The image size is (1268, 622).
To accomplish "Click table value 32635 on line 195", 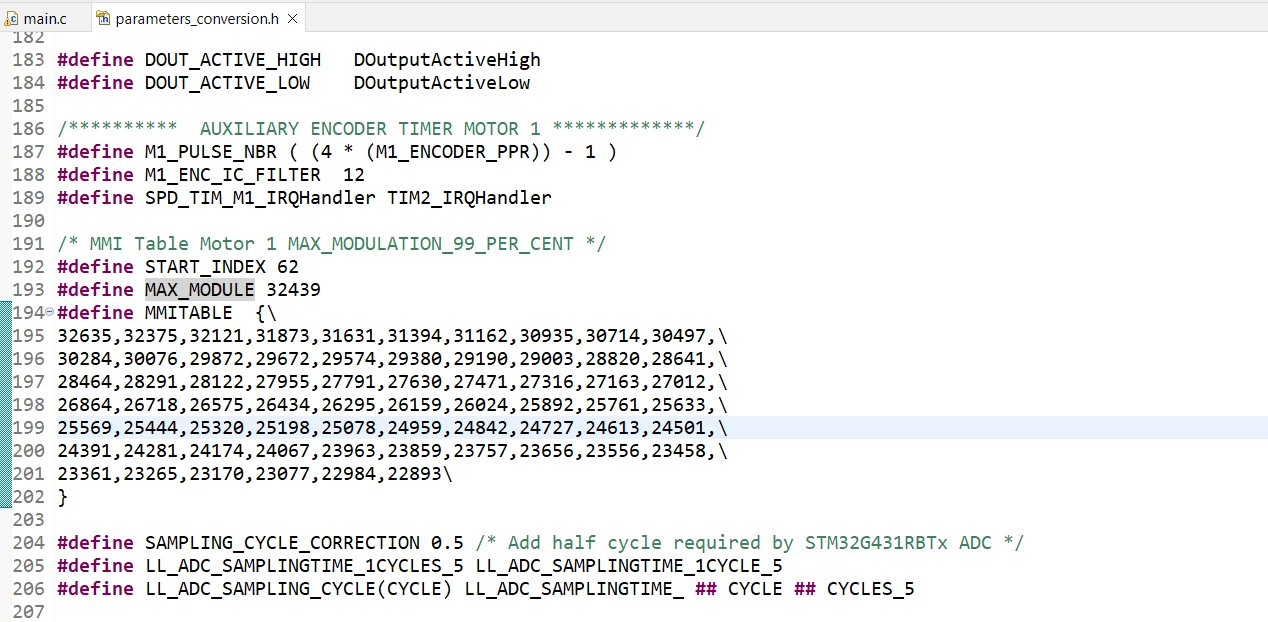I will coord(85,335).
